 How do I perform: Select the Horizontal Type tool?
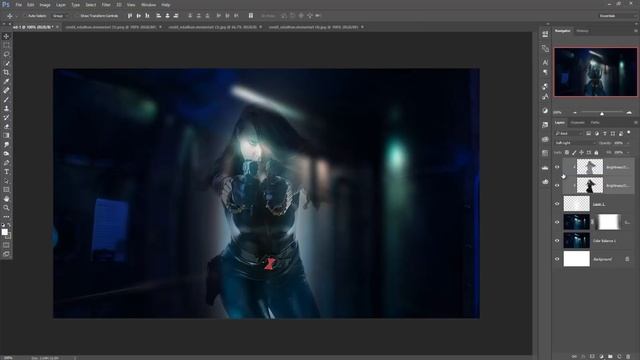6,171
